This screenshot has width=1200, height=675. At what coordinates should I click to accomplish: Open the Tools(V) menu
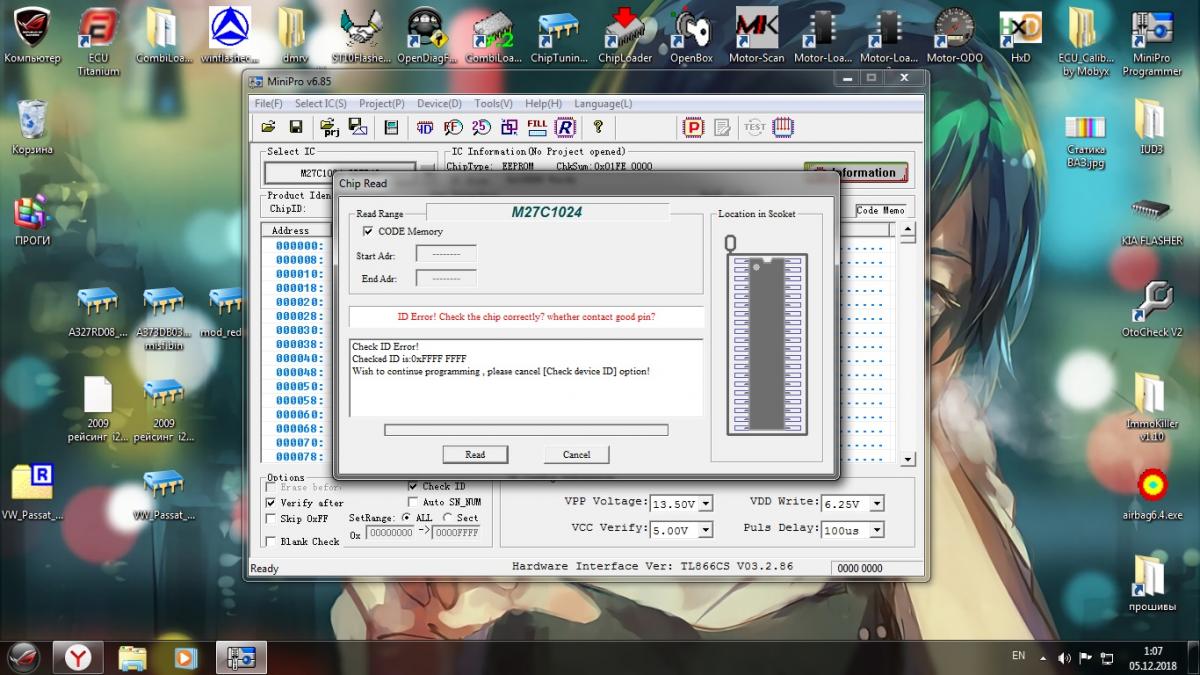coord(493,103)
